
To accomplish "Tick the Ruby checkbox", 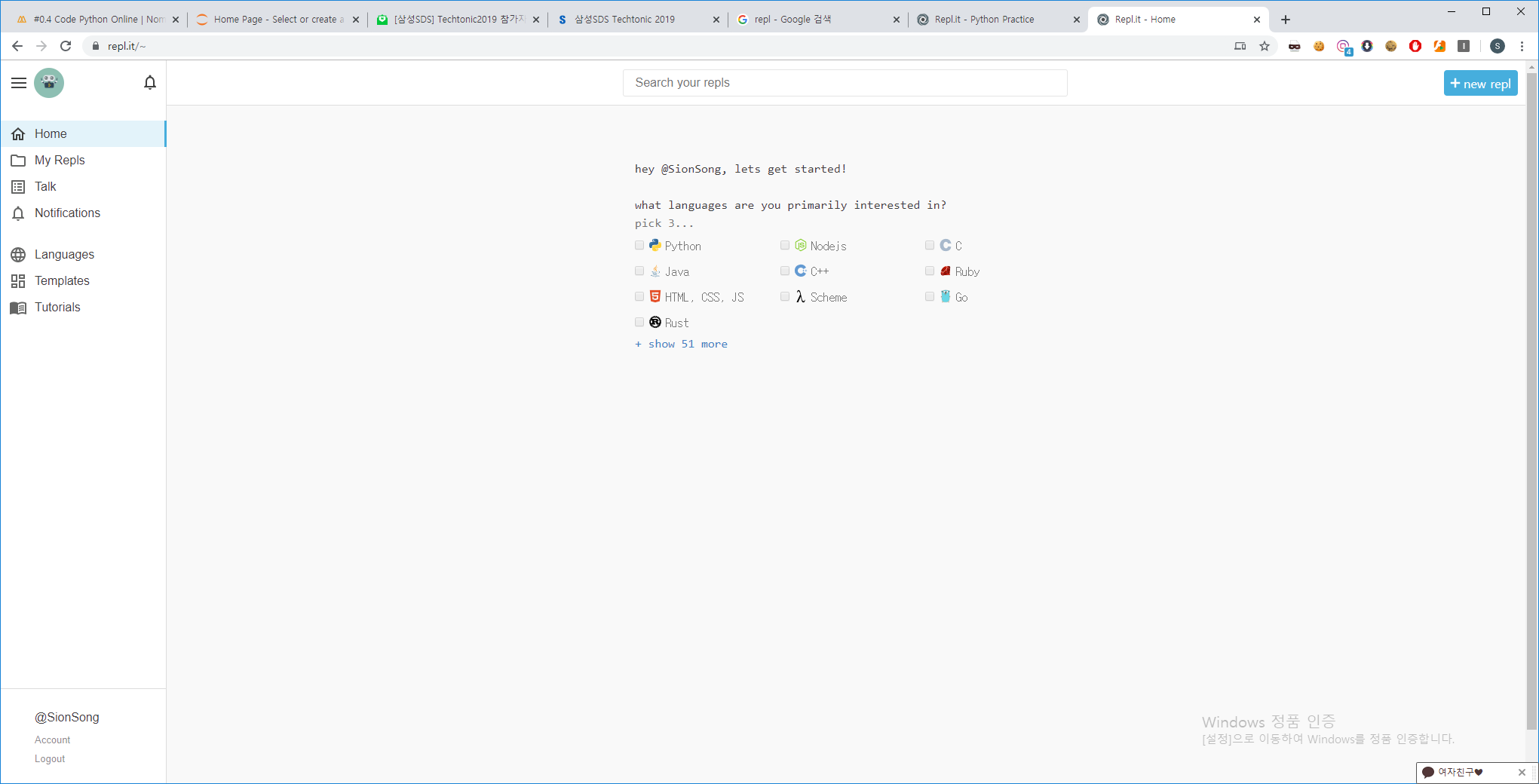I will pos(930,271).
